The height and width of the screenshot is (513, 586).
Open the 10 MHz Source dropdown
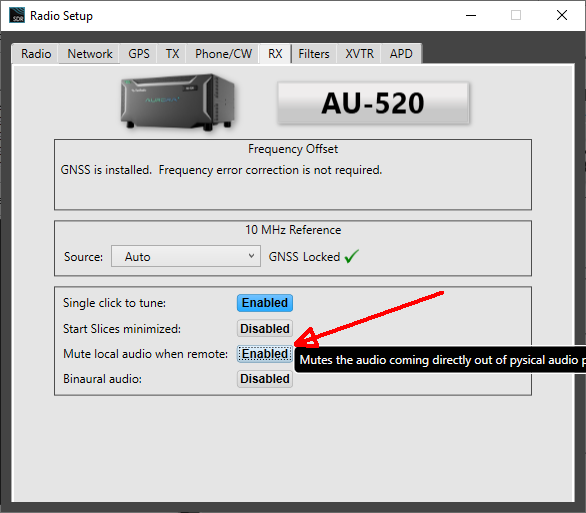point(186,256)
